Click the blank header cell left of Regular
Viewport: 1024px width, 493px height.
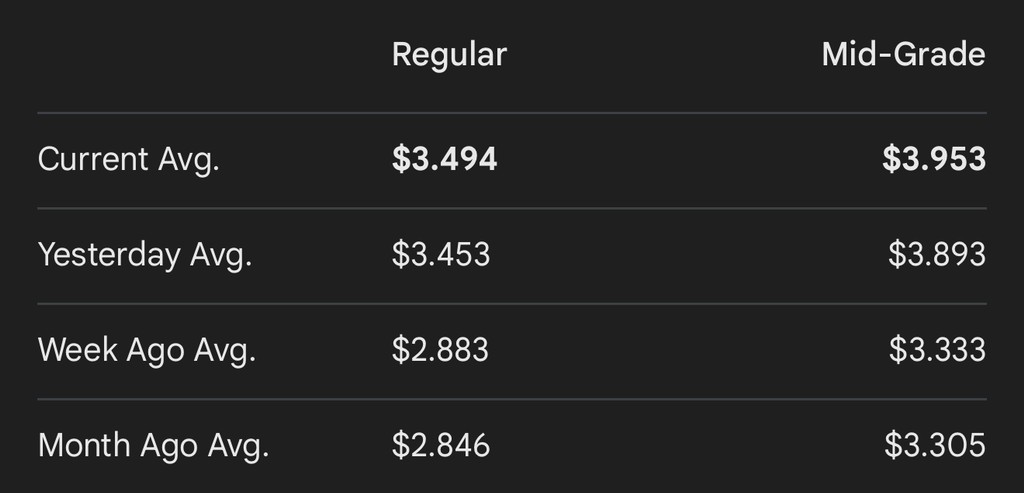pyautogui.click(x=200, y=54)
